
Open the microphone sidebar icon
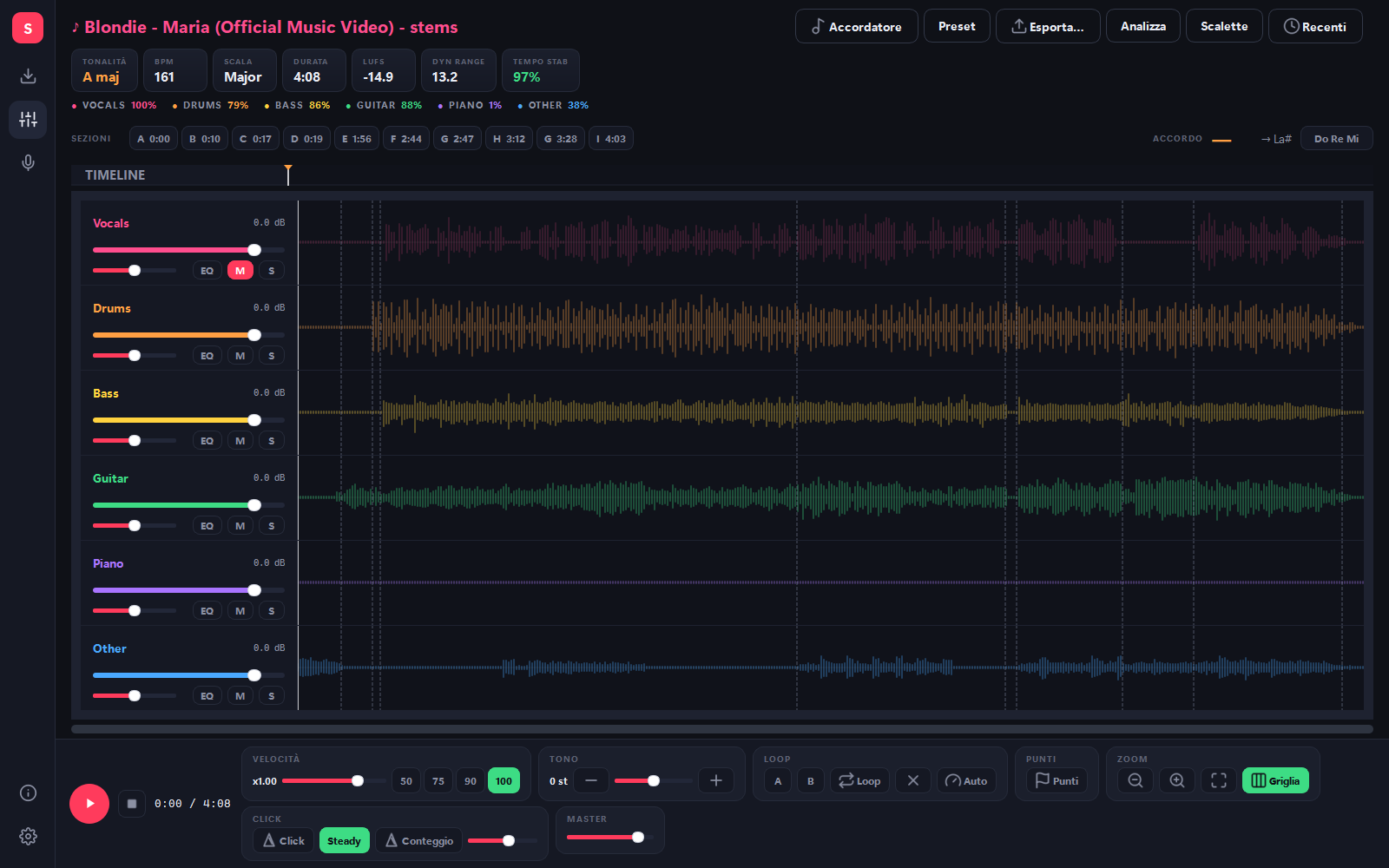[x=28, y=162]
